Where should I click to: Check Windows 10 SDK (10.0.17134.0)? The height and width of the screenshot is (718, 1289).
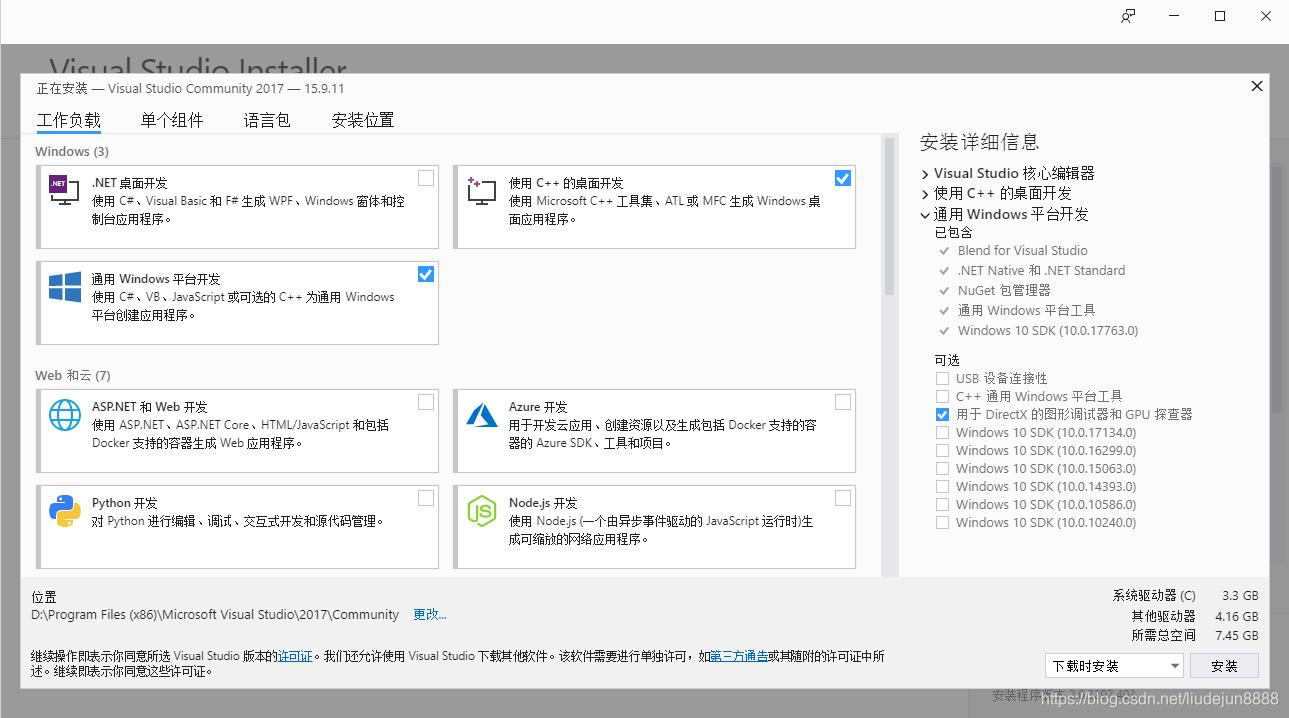pos(942,432)
